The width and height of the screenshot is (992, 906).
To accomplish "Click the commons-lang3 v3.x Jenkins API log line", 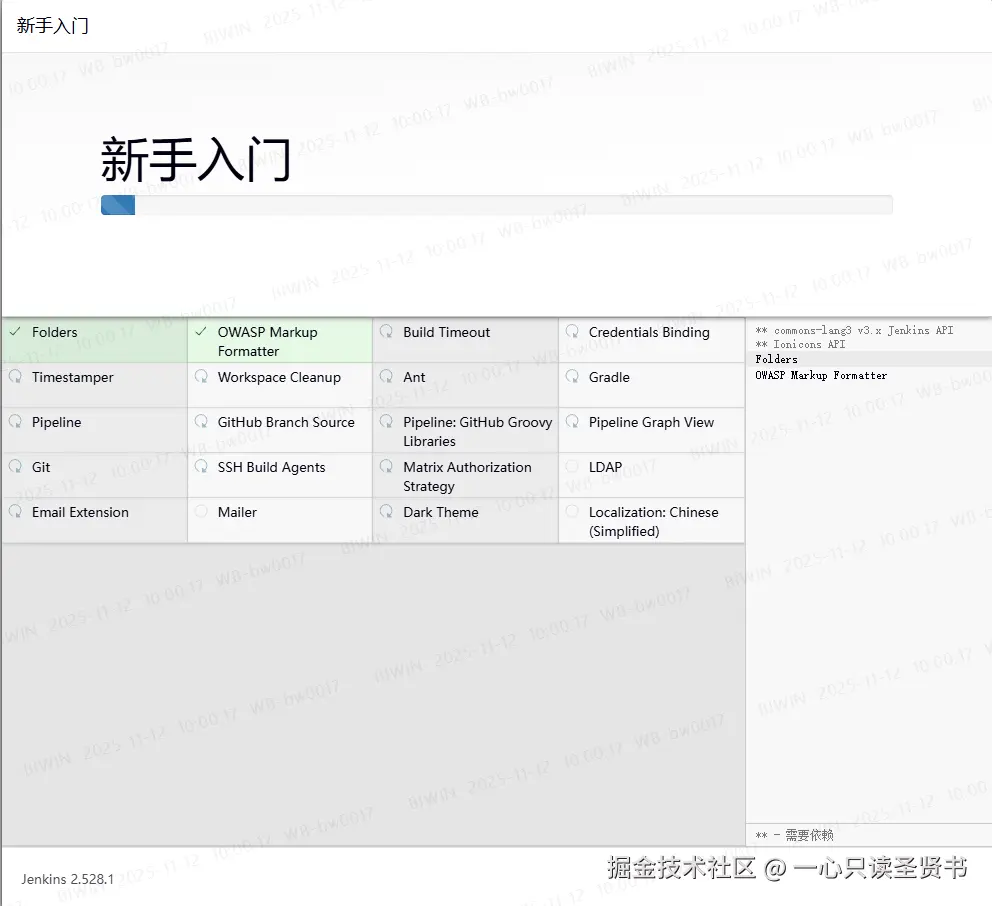I will (854, 330).
